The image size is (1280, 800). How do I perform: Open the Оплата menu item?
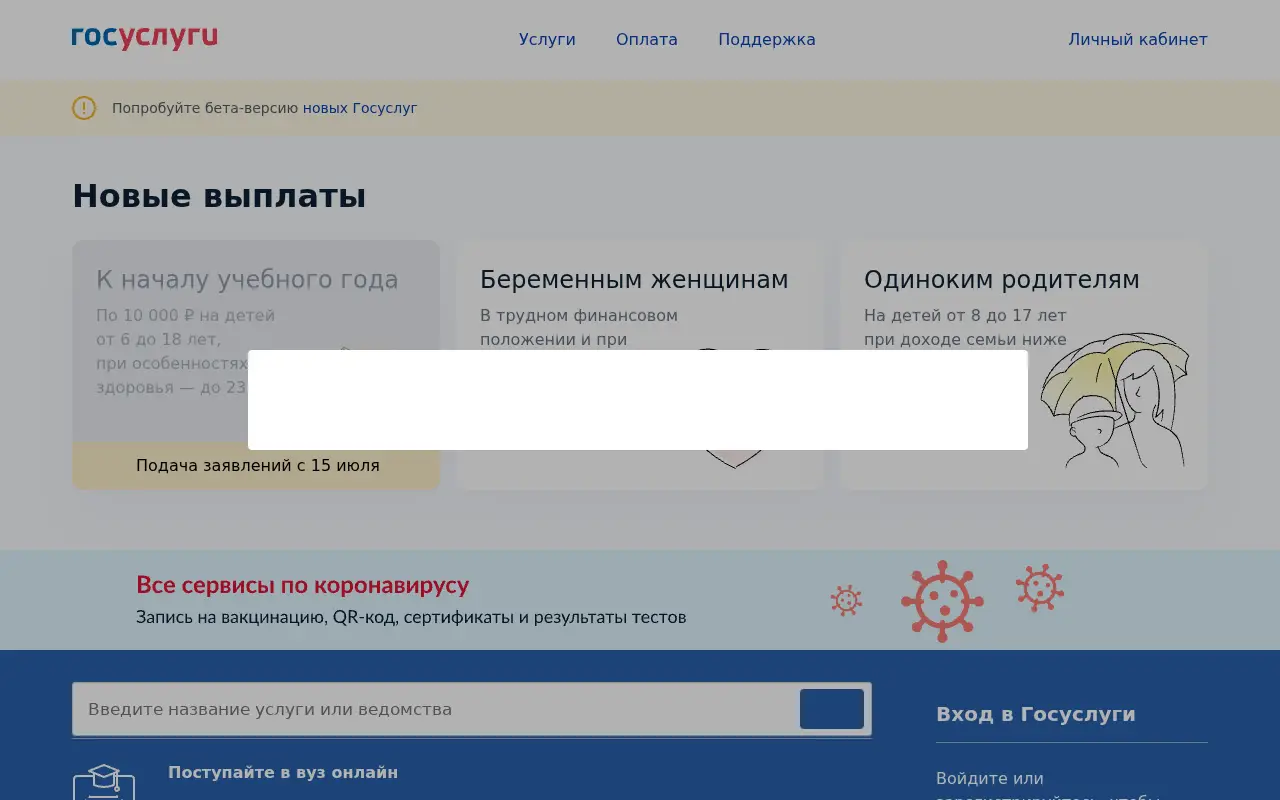(x=647, y=40)
